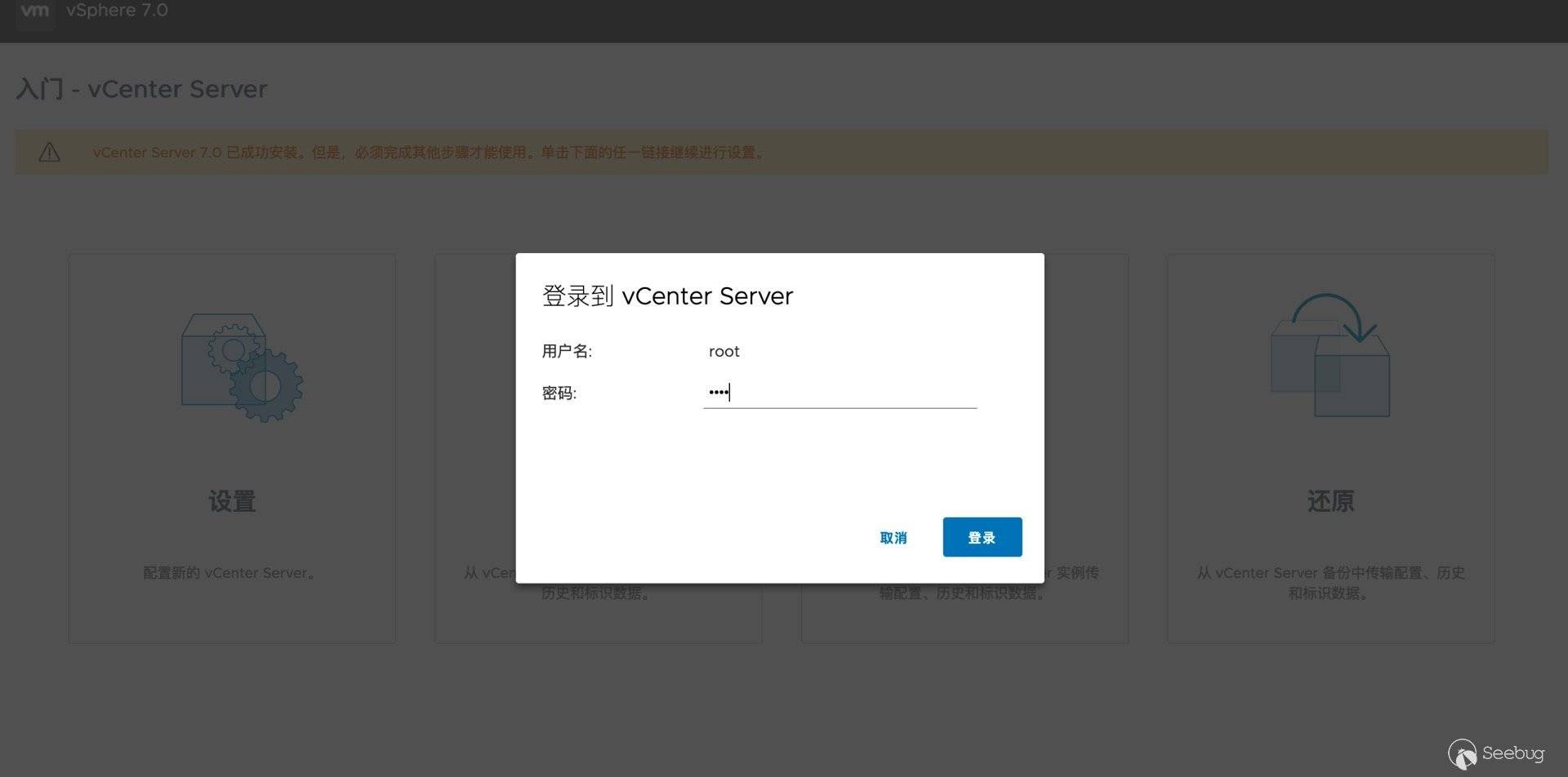Viewport: 1568px width, 777px height.
Task: Click the VMware vm logo icon
Action: [35, 12]
